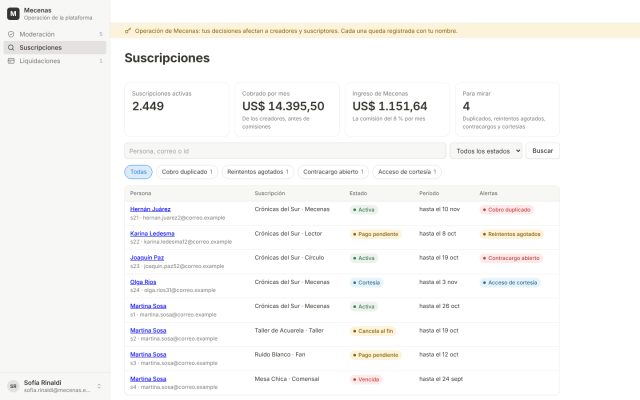Screen dimensions: 640x400
Task: Click the Periodo column header
Action: (429, 193)
